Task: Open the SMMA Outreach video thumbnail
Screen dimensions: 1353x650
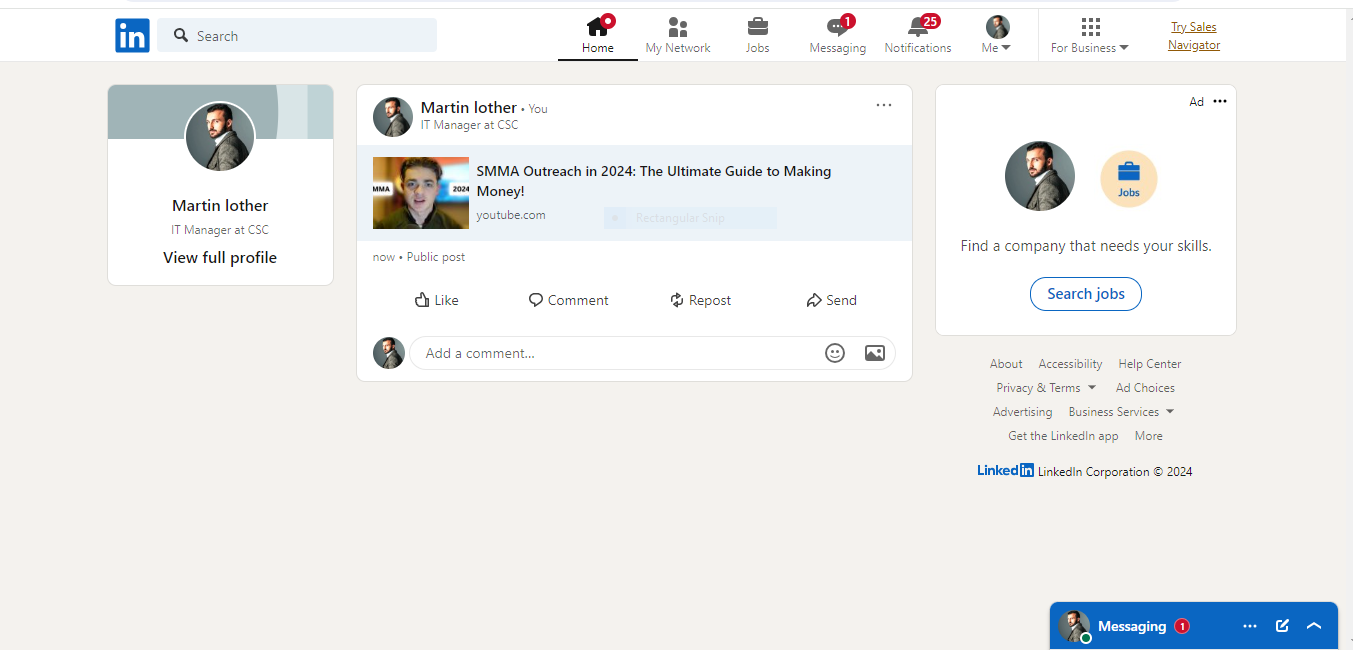Action: tap(421, 193)
